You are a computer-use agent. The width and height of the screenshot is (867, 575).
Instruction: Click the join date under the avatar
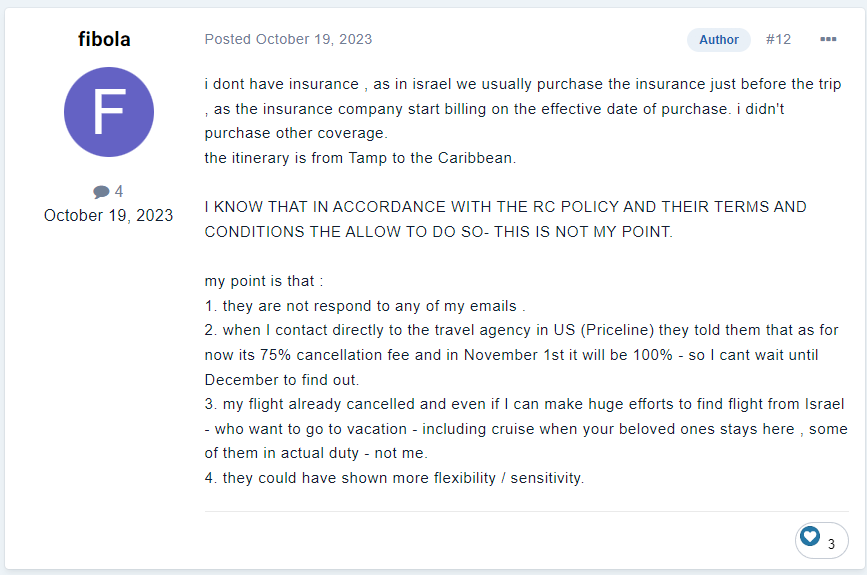108,215
